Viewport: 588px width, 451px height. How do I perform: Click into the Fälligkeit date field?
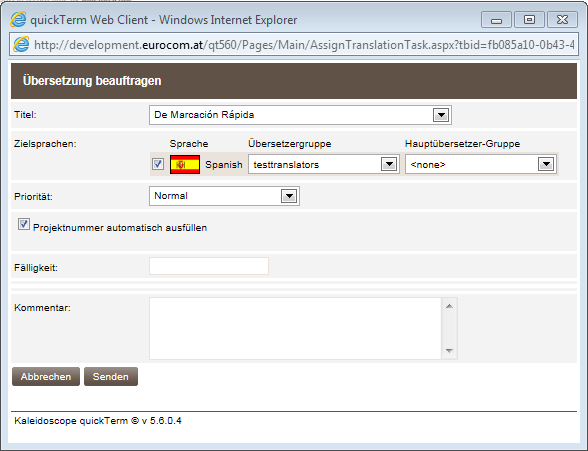tap(209, 266)
